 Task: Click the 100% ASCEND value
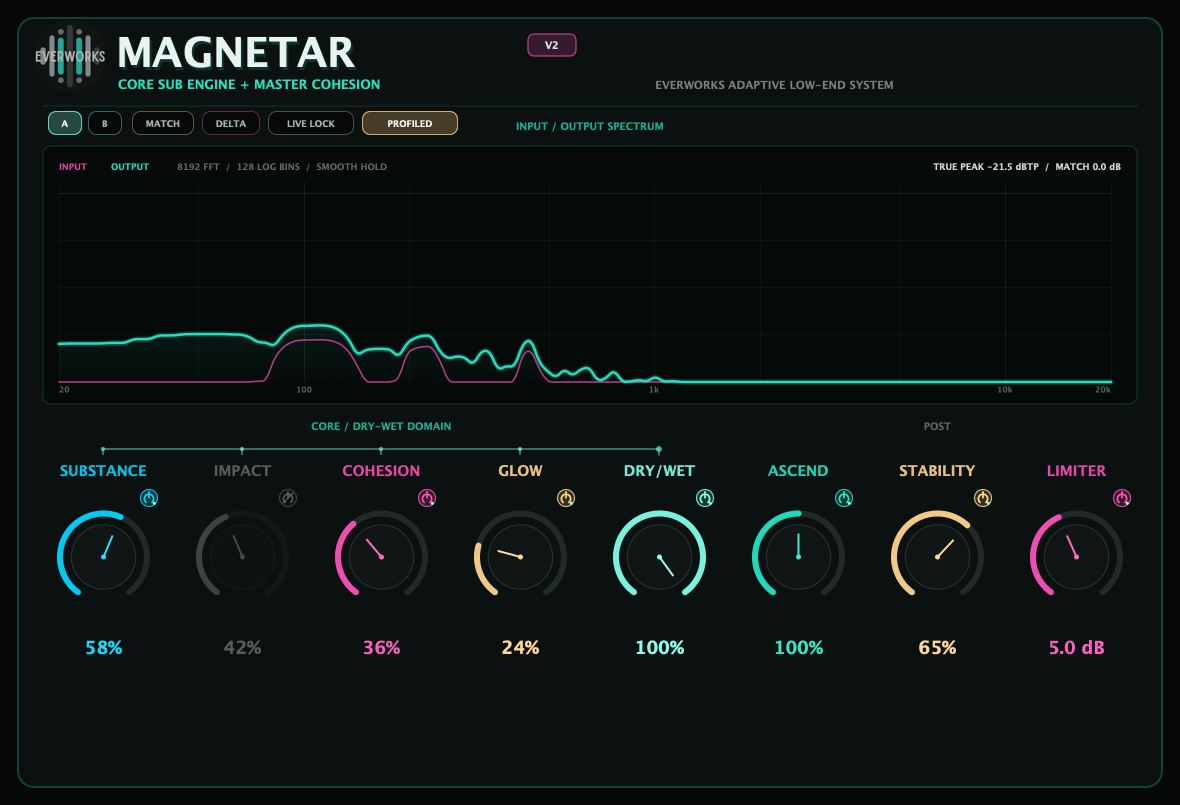[x=798, y=648]
